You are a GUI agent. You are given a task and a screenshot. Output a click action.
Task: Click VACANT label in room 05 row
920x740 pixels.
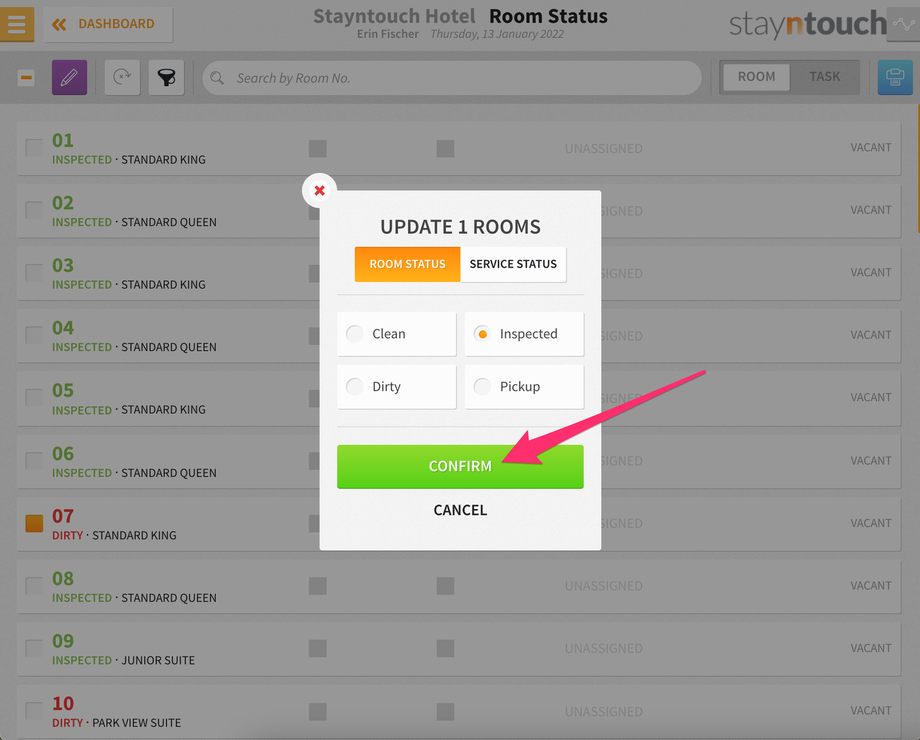click(871, 397)
